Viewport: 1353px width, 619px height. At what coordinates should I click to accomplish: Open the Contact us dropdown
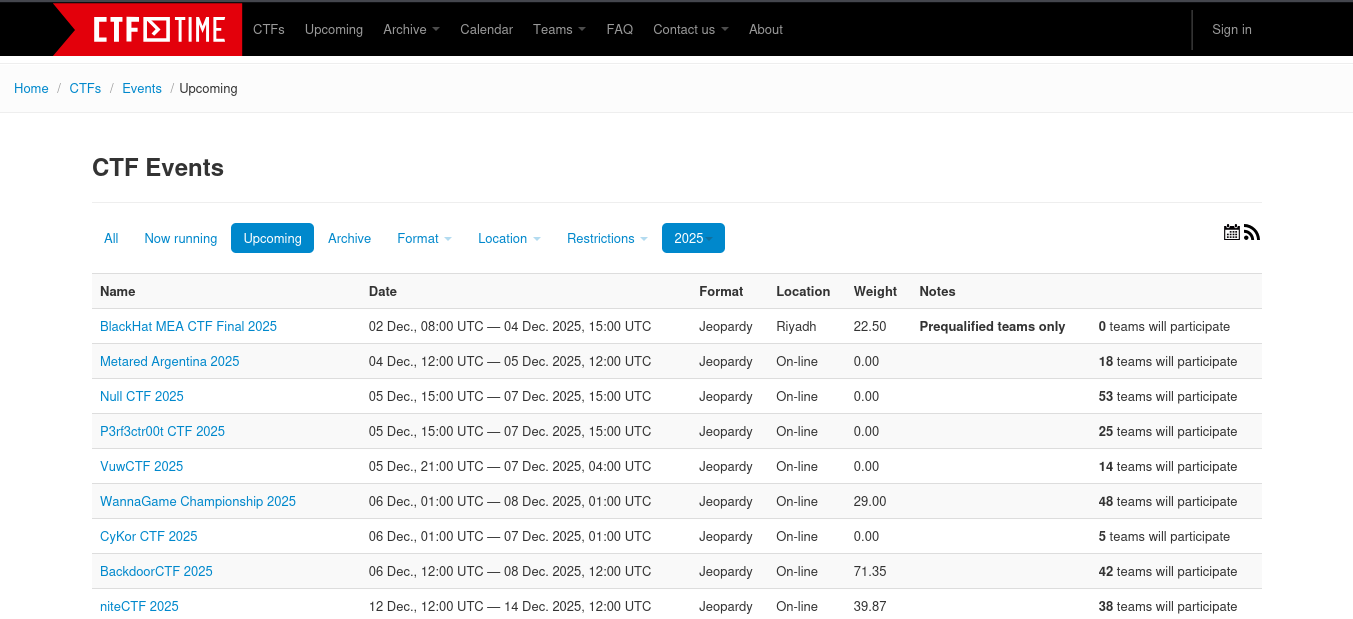pyautogui.click(x=690, y=29)
